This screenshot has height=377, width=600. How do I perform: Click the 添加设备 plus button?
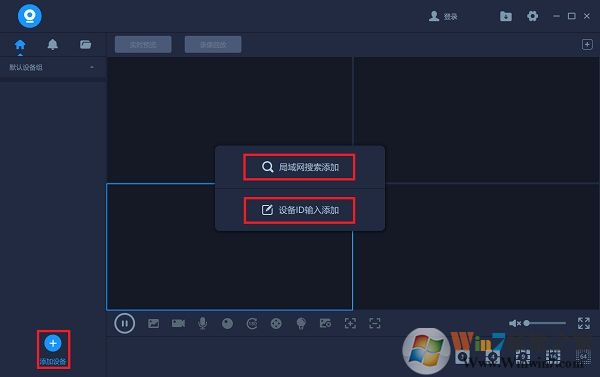tap(53, 343)
